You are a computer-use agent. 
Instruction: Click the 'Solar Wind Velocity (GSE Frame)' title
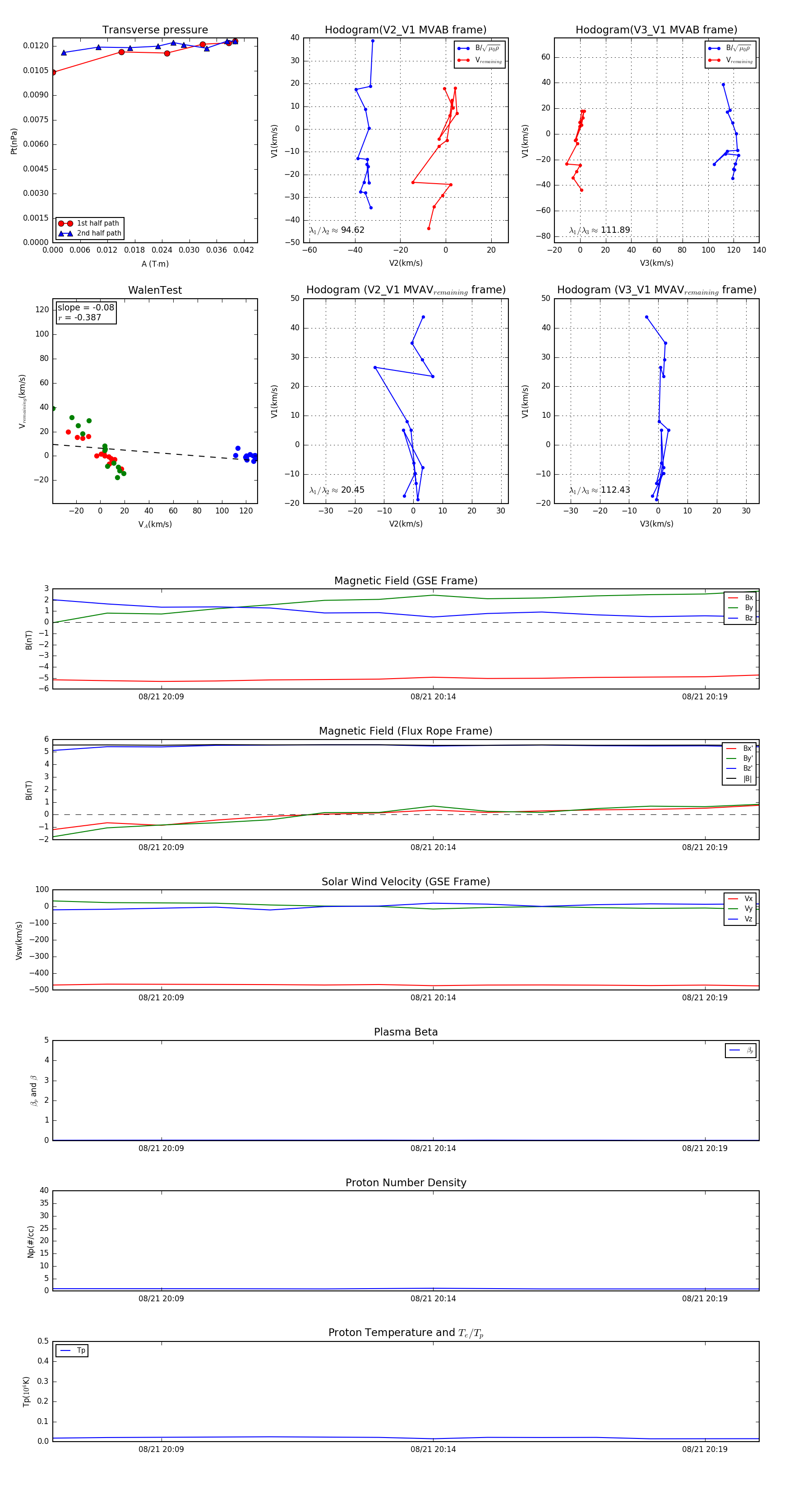[x=406, y=882]
